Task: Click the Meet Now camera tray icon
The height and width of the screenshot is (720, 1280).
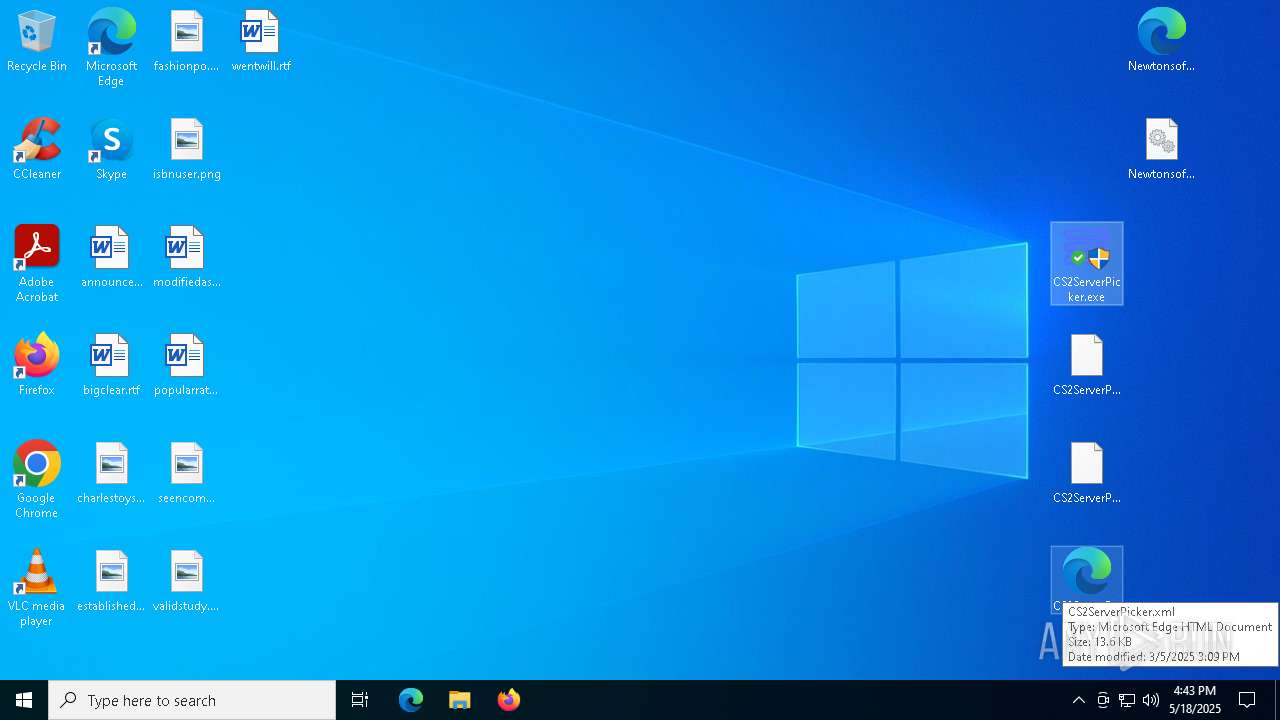Action: (x=1103, y=700)
